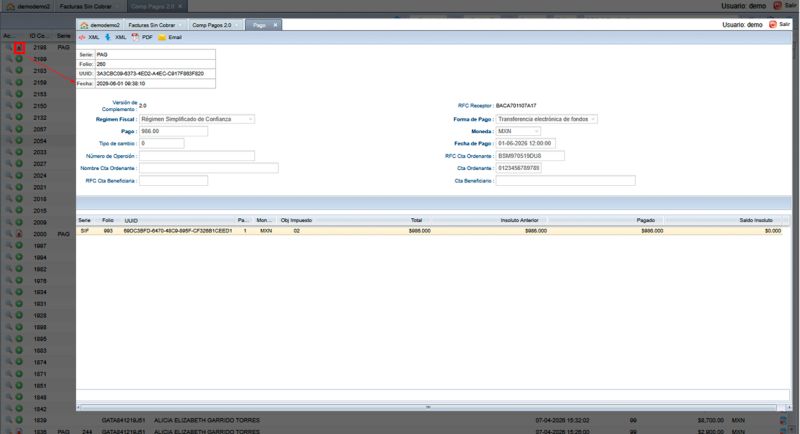Switch to Facturas Sin Cobrar tab
800x434 pixels.
click(155, 25)
